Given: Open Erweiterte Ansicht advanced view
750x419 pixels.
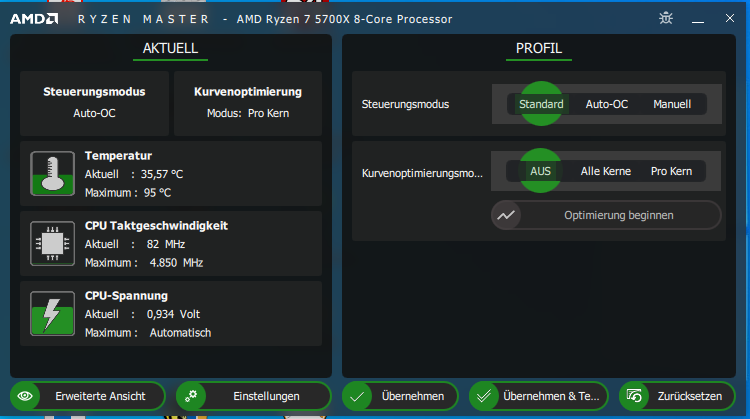Looking at the screenshot, I should pos(88,396).
